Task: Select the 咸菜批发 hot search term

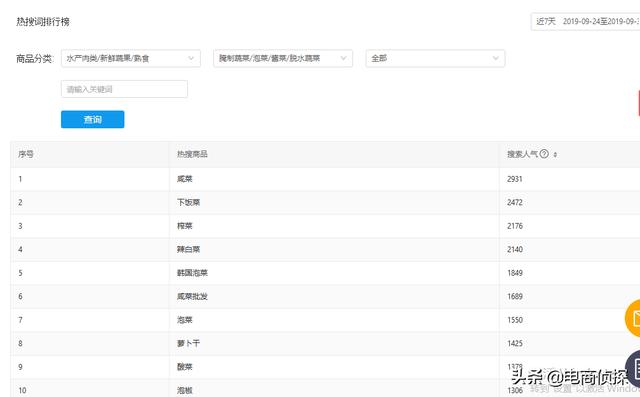Action: click(192, 296)
